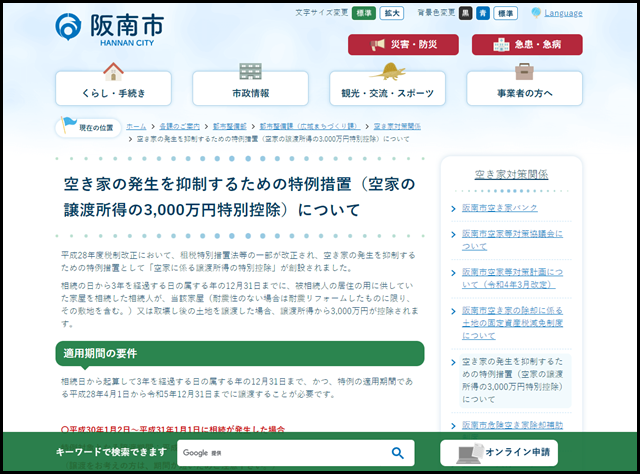Open 都市整備課（広域まちづくり課） breadcrumb link
The width and height of the screenshot is (640, 474).
(310, 127)
